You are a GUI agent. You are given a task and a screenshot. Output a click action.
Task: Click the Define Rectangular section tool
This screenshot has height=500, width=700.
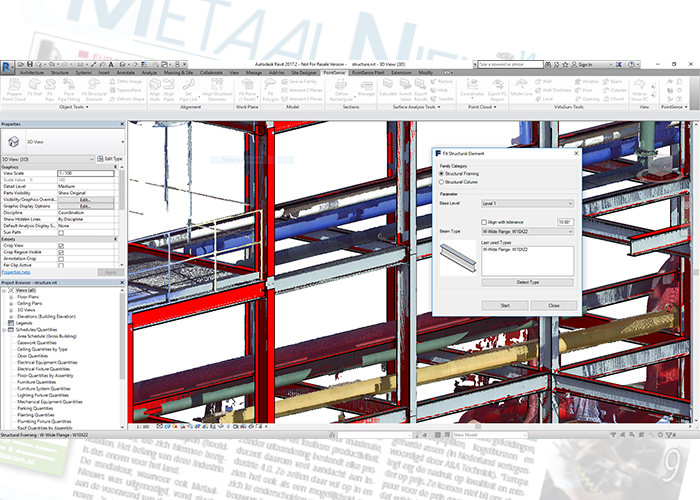(x=341, y=90)
